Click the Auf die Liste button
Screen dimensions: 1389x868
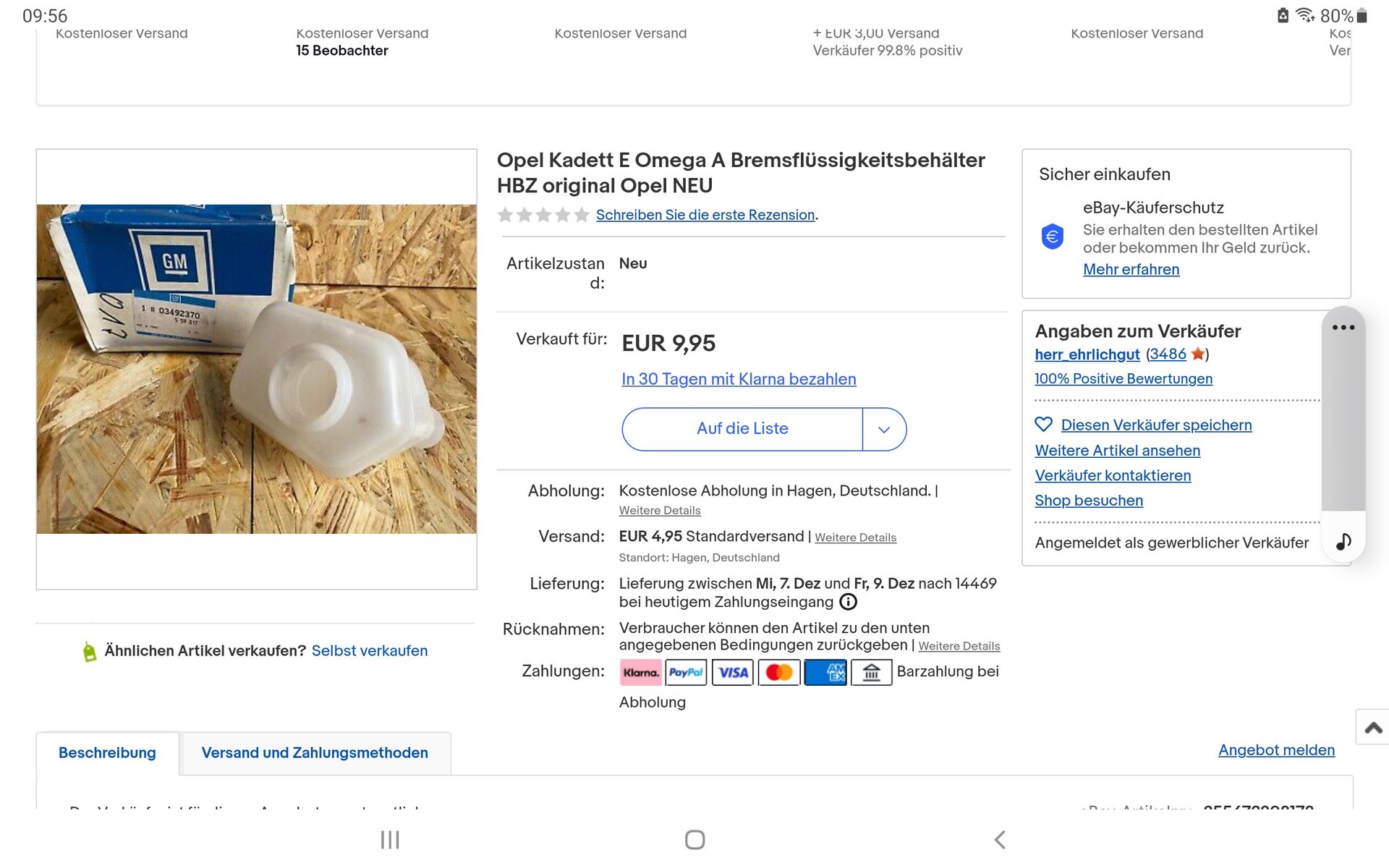pos(742,429)
